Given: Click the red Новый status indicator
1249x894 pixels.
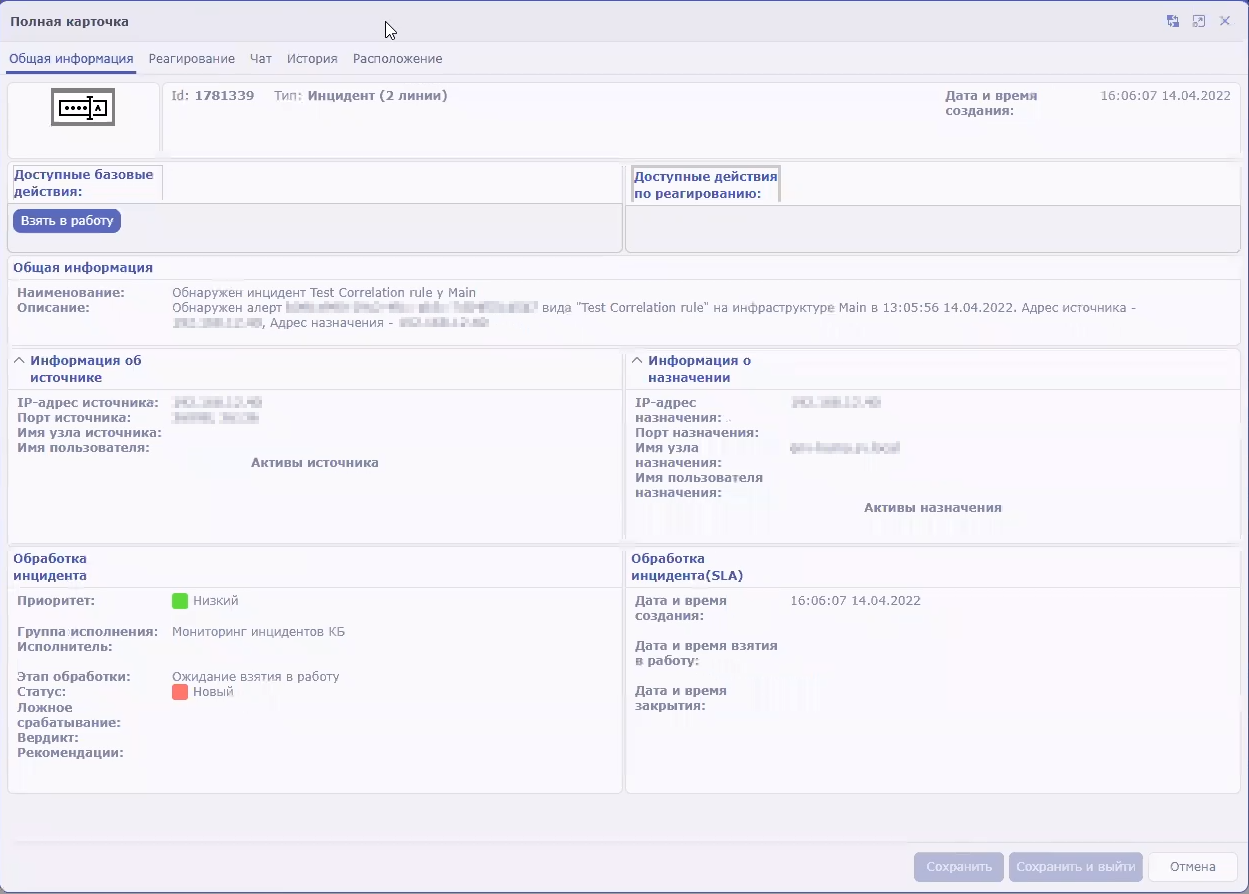Looking at the screenshot, I should point(179,691).
